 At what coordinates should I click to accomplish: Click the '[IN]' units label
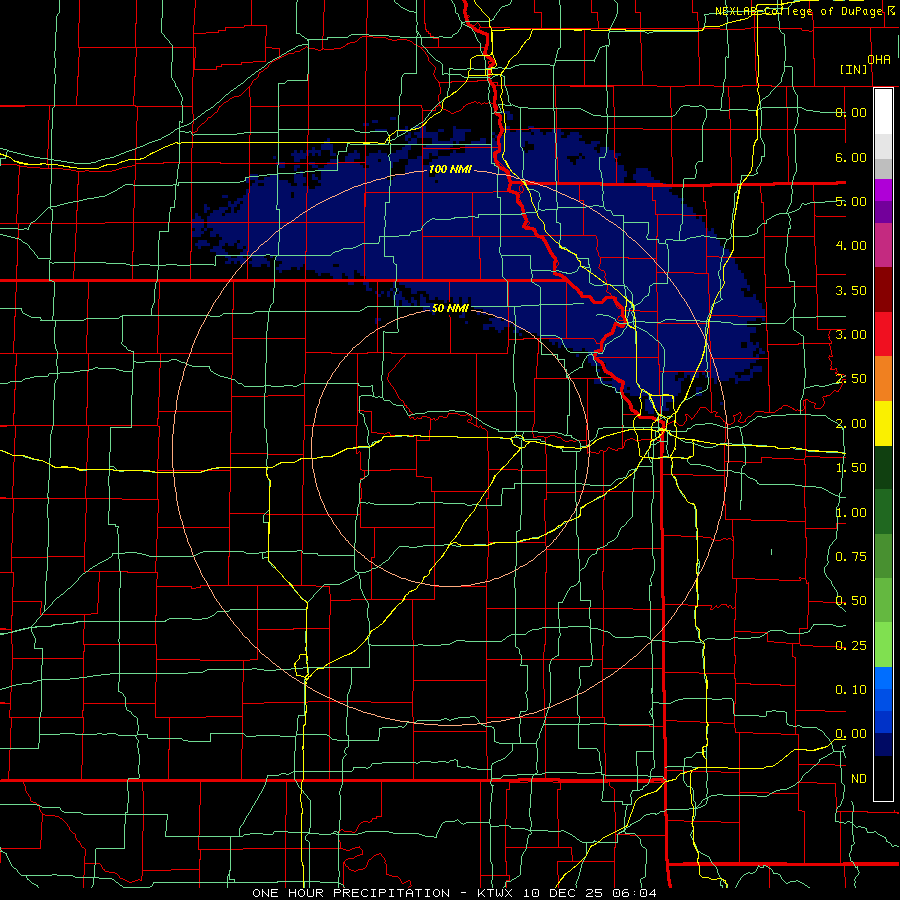tap(854, 69)
